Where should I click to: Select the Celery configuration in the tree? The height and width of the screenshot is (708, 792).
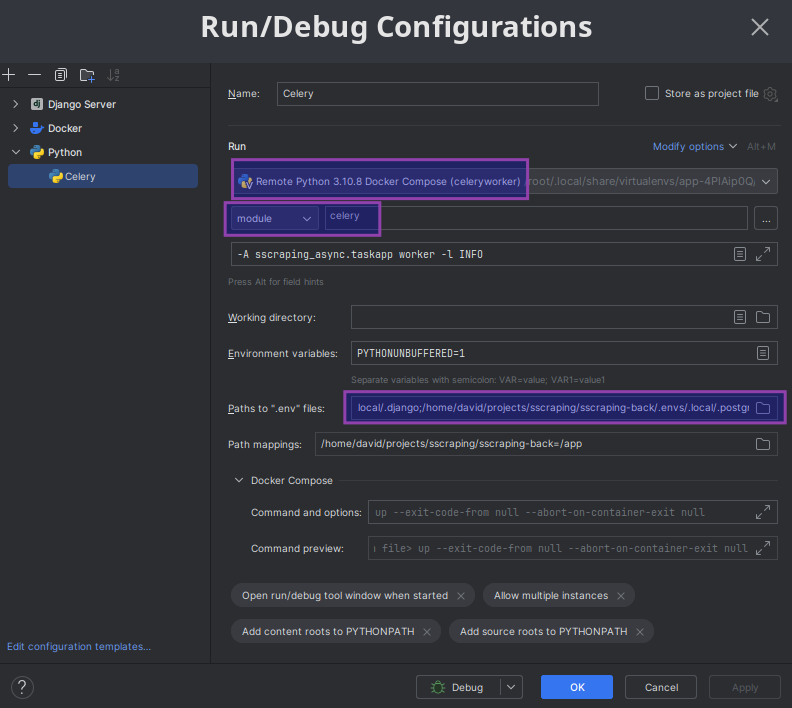click(x=103, y=176)
